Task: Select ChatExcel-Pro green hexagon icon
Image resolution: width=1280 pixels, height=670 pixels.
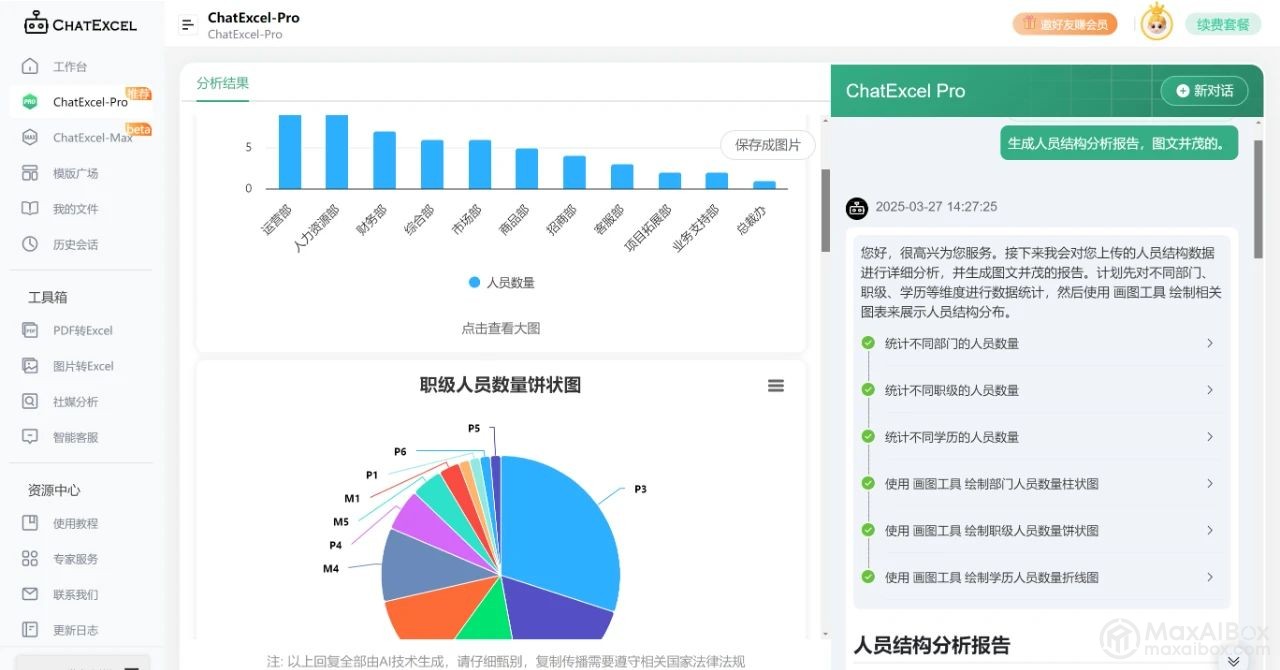Action: click(30, 102)
